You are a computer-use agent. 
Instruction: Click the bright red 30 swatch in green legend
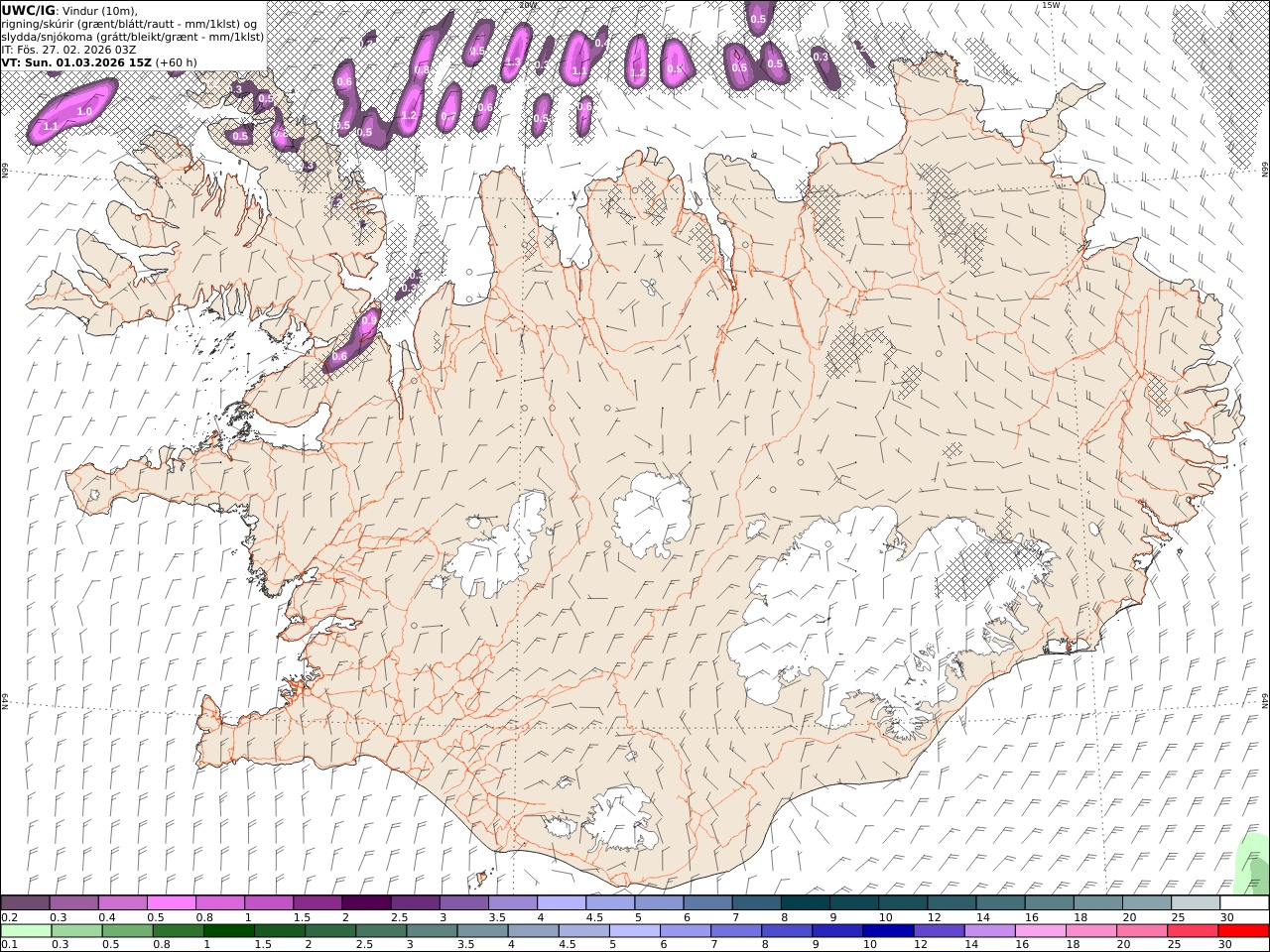tap(1243, 931)
